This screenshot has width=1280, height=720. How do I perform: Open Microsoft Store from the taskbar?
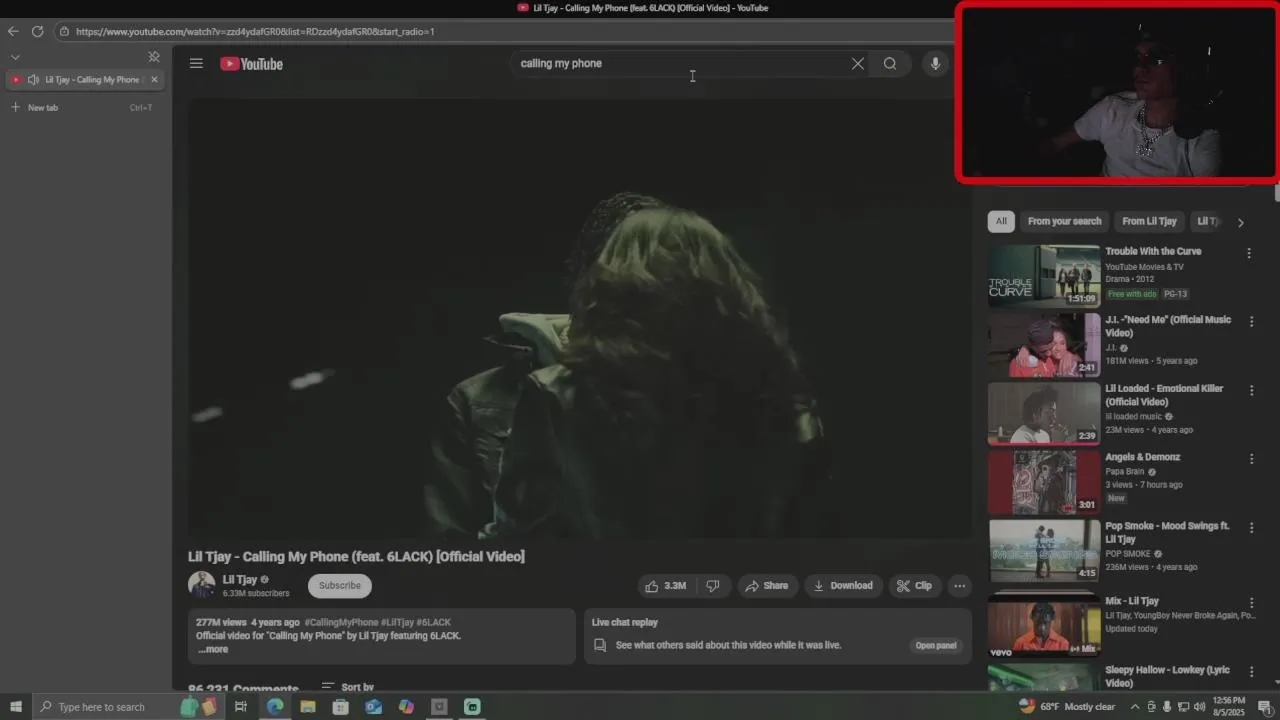pyautogui.click(x=340, y=707)
